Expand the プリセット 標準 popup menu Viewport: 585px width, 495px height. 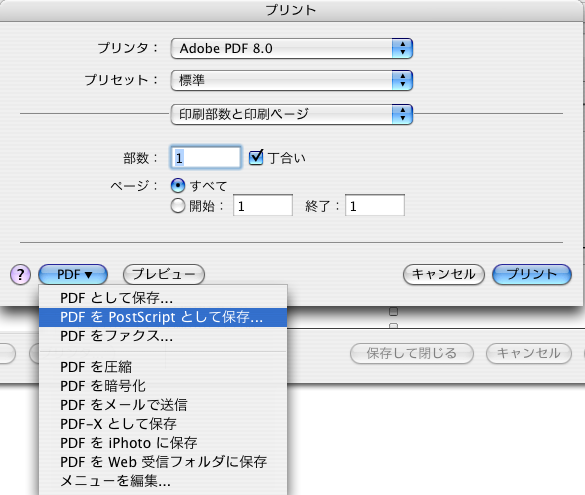pyautogui.click(x=291, y=80)
